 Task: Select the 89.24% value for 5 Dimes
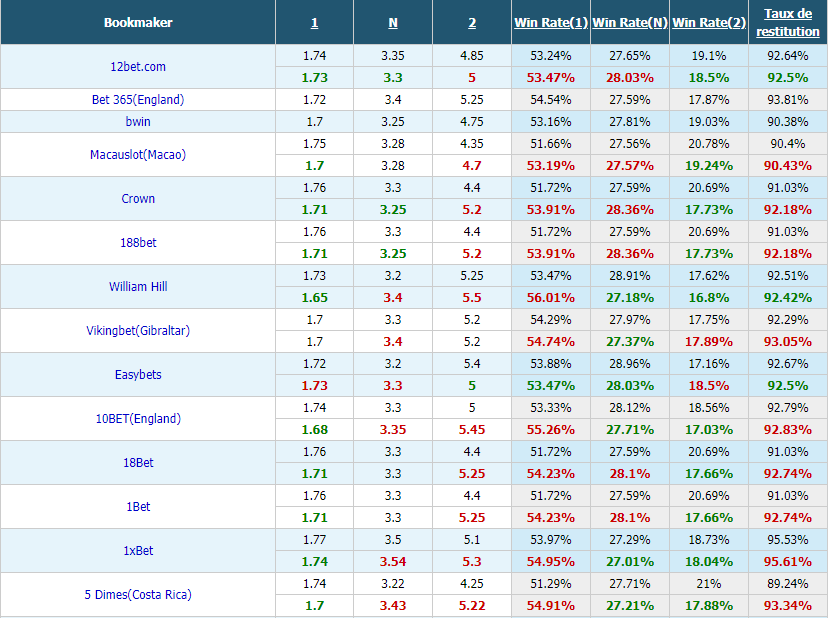coord(788,584)
